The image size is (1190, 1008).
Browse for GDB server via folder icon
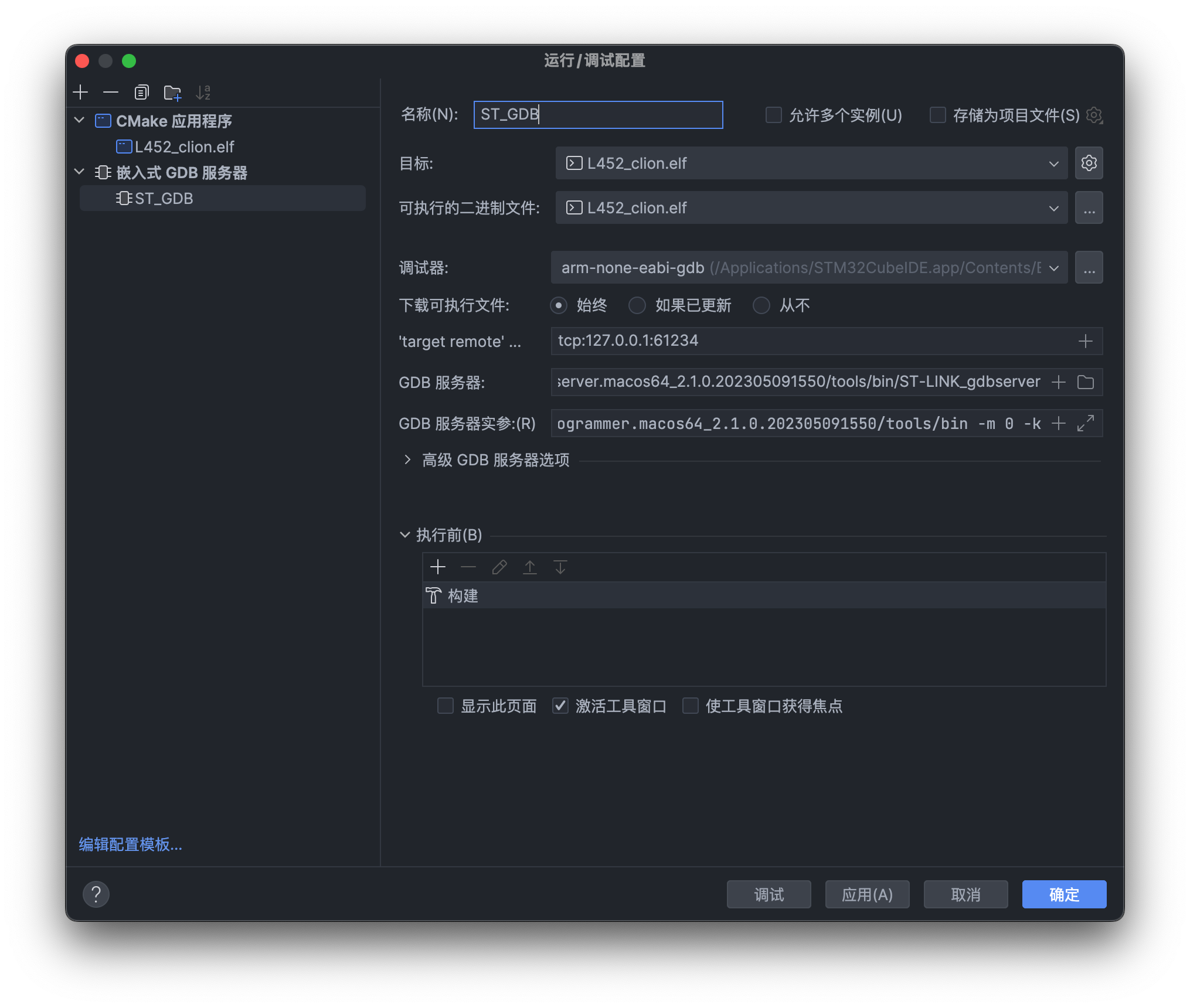(1085, 382)
